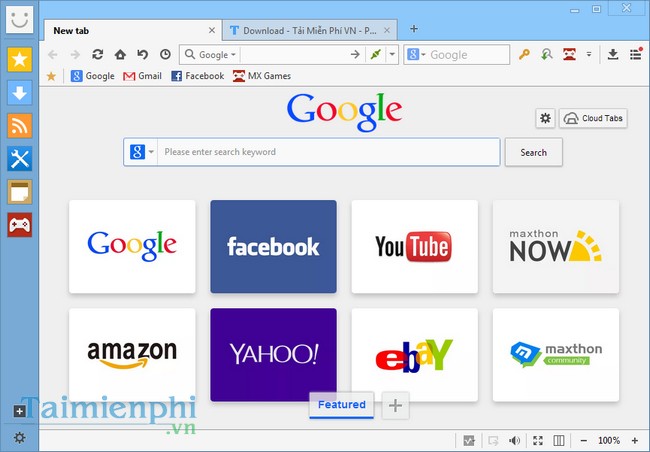This screenshot has height=452, width=650.
Task: Open browsing history with the clock icon
Action: tap(165, 54)
